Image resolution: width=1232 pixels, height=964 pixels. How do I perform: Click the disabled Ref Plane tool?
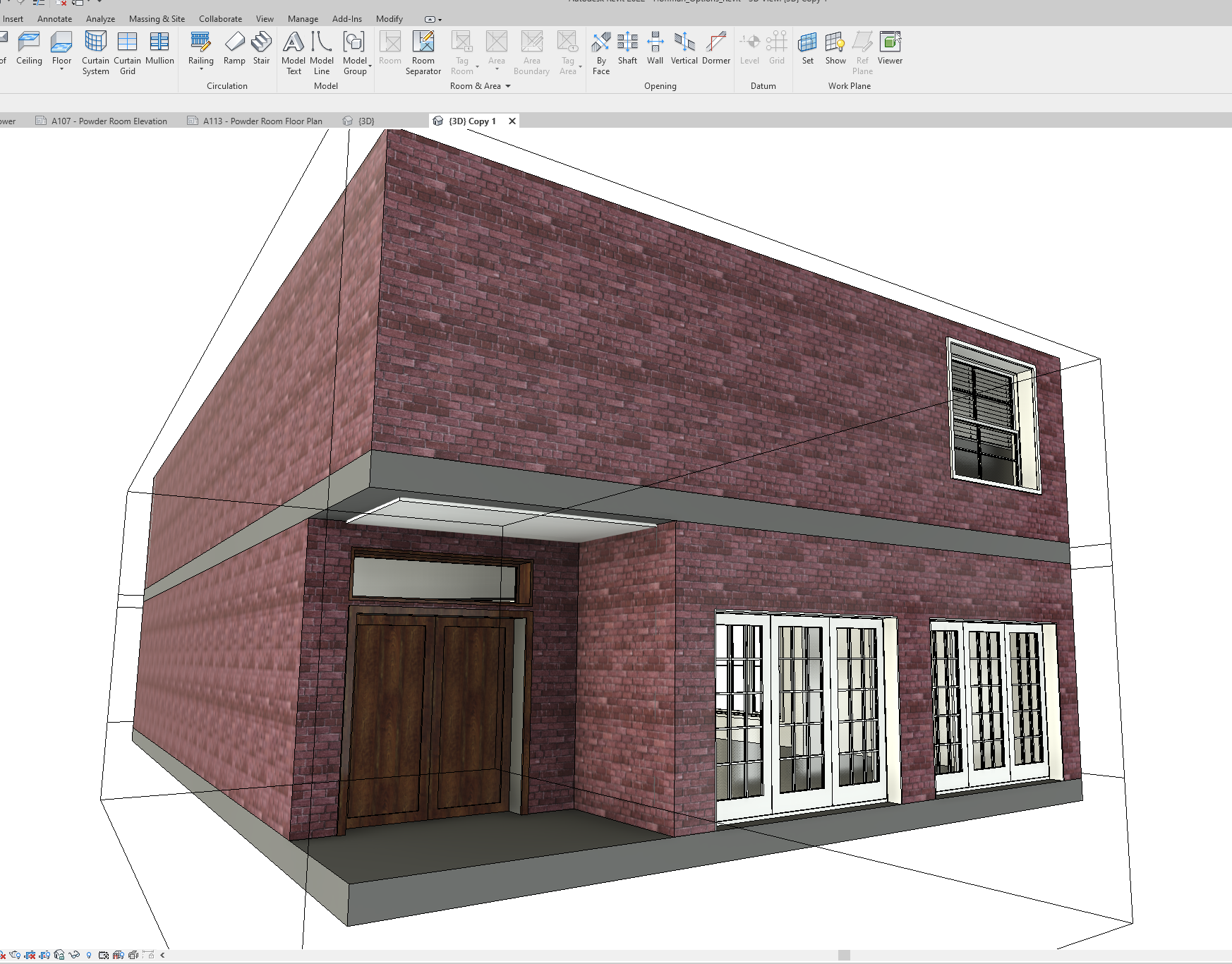862,54
